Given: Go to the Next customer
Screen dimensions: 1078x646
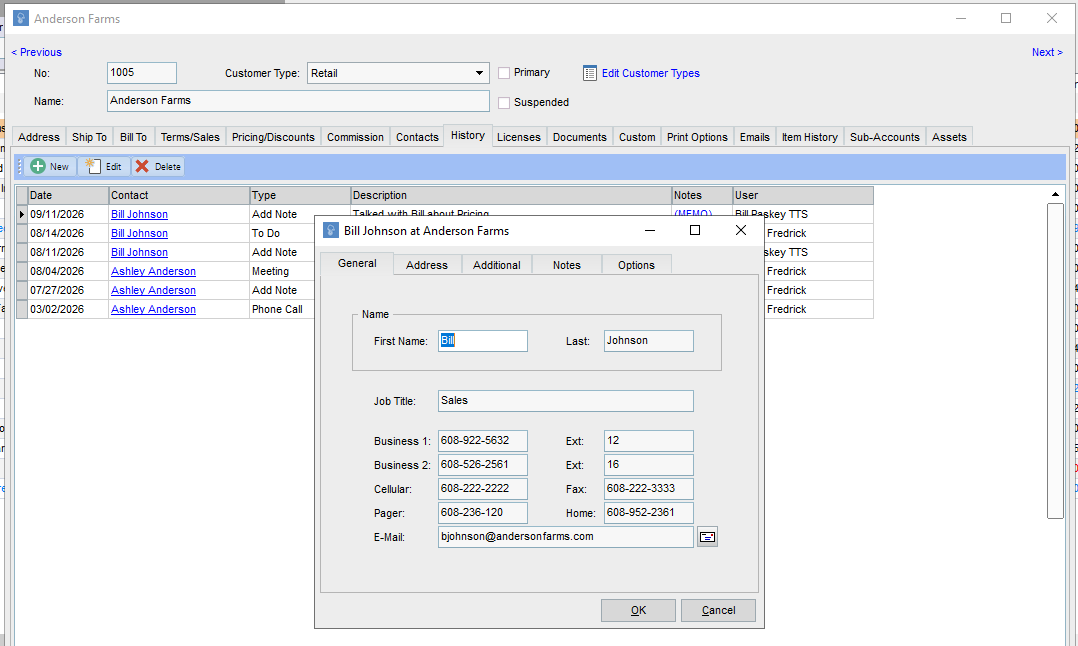Looking at the screenshot, I should point(1047,52).
